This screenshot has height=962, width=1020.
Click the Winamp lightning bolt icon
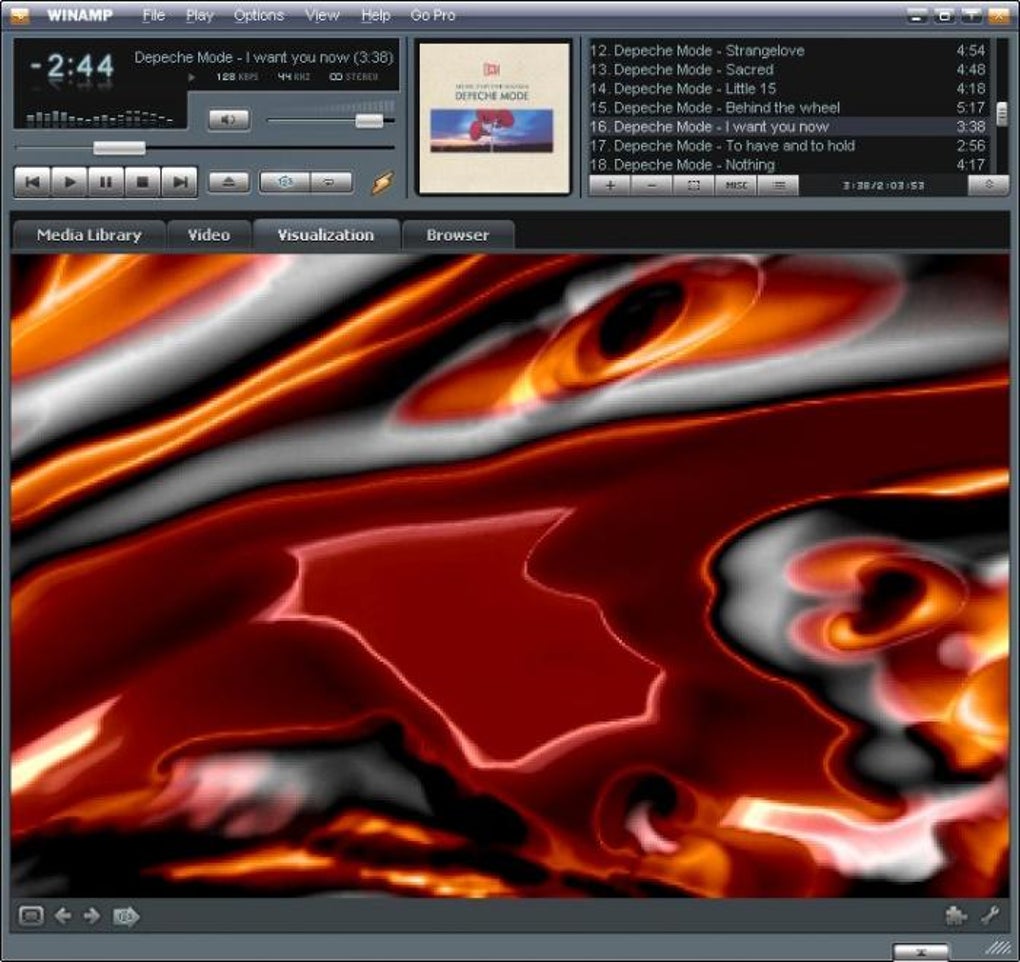click(382, 183)
